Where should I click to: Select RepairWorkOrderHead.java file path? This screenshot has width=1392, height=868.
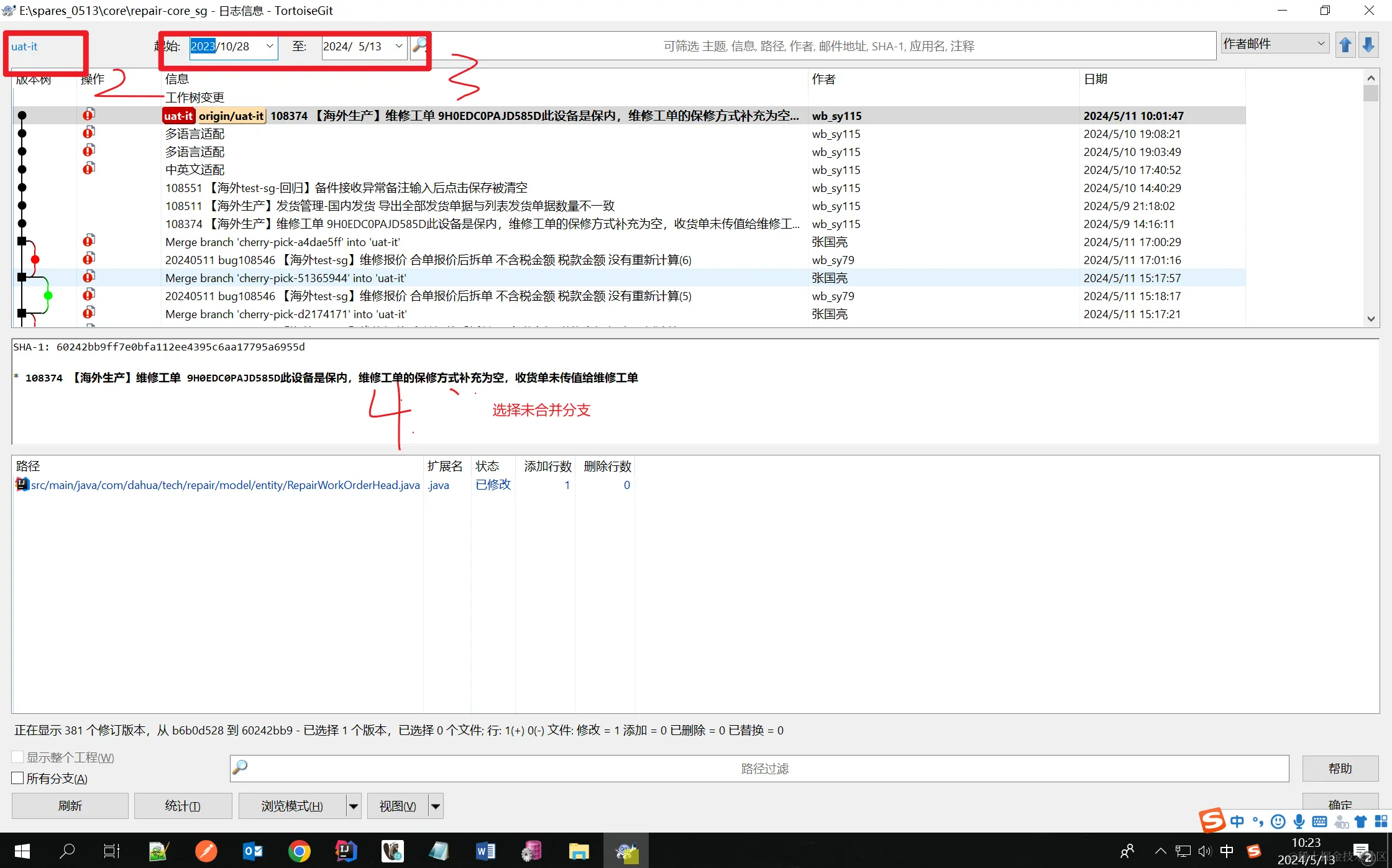tap(226, 485)
